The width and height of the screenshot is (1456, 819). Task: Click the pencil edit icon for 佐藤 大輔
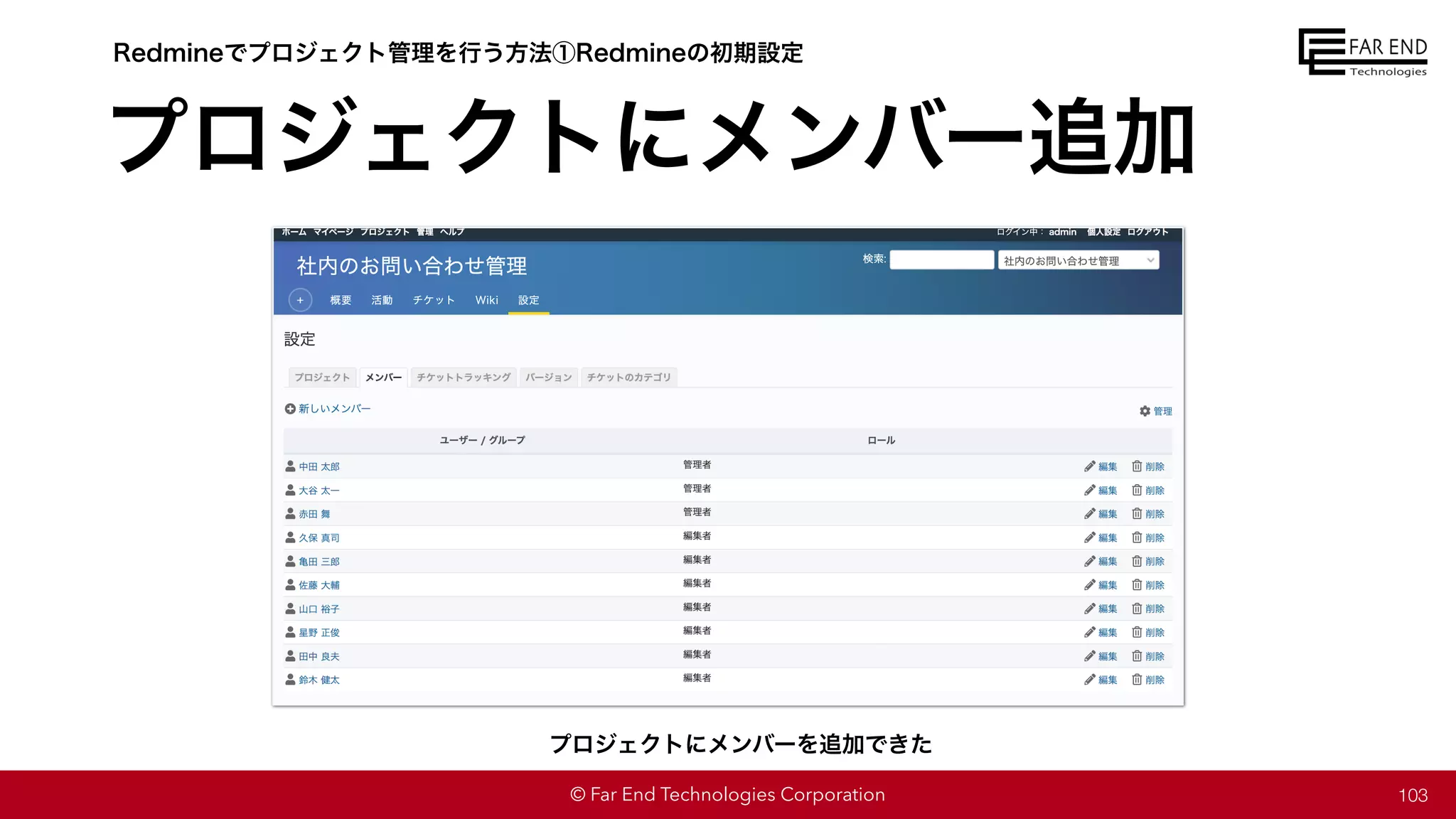click(x=1089, y=584)
